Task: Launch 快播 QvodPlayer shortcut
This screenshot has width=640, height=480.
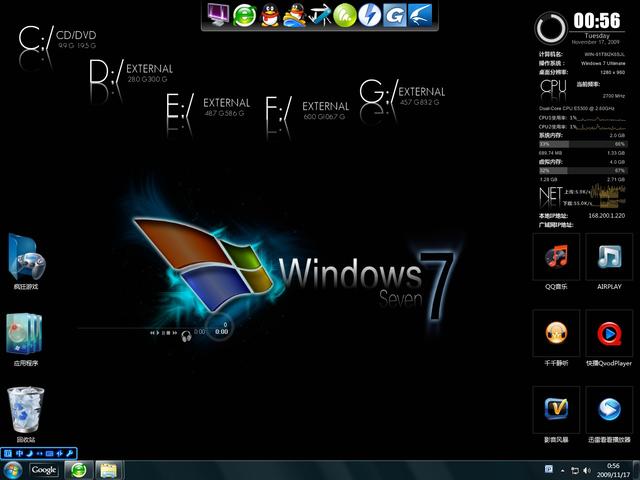Action: pos(609,334)
